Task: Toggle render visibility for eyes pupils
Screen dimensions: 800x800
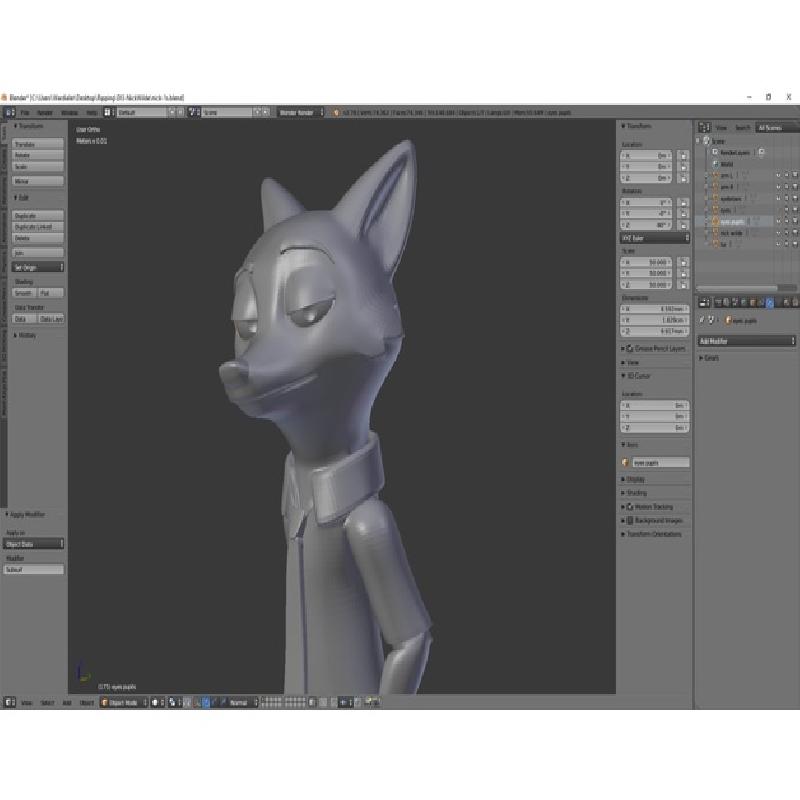Action: pos(795,221)
